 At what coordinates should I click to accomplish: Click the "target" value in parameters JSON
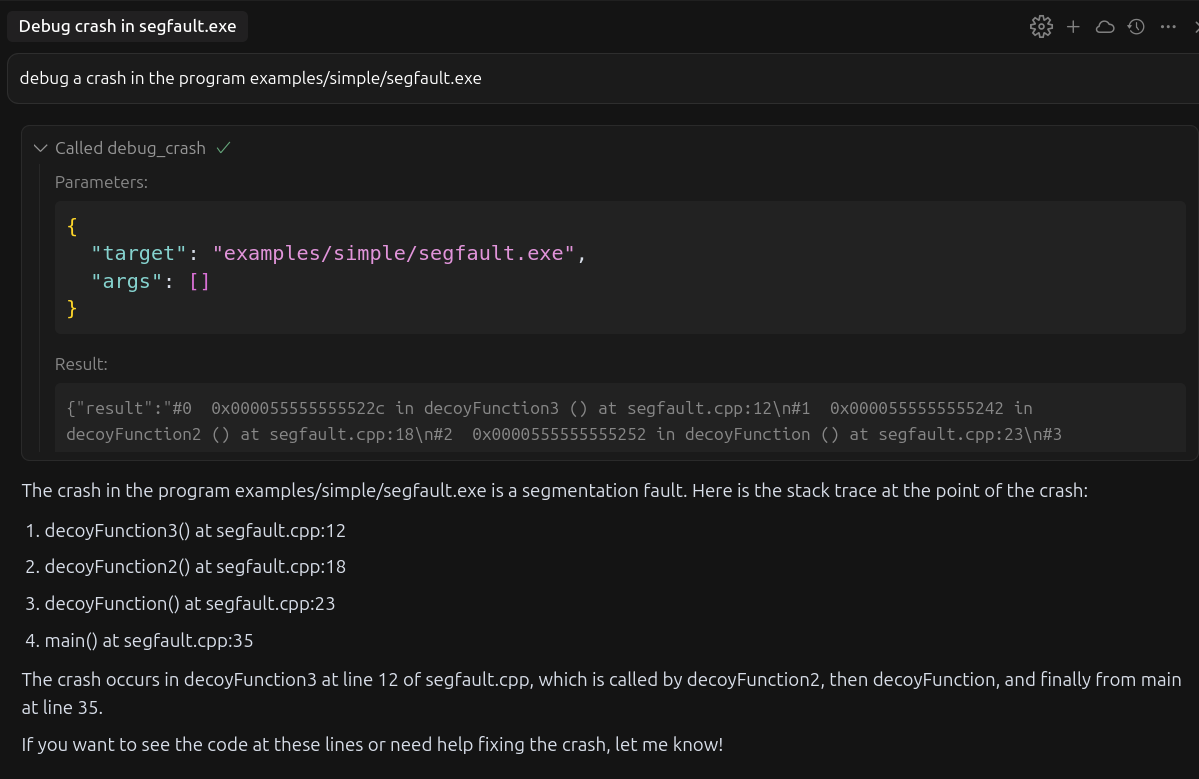393,254
